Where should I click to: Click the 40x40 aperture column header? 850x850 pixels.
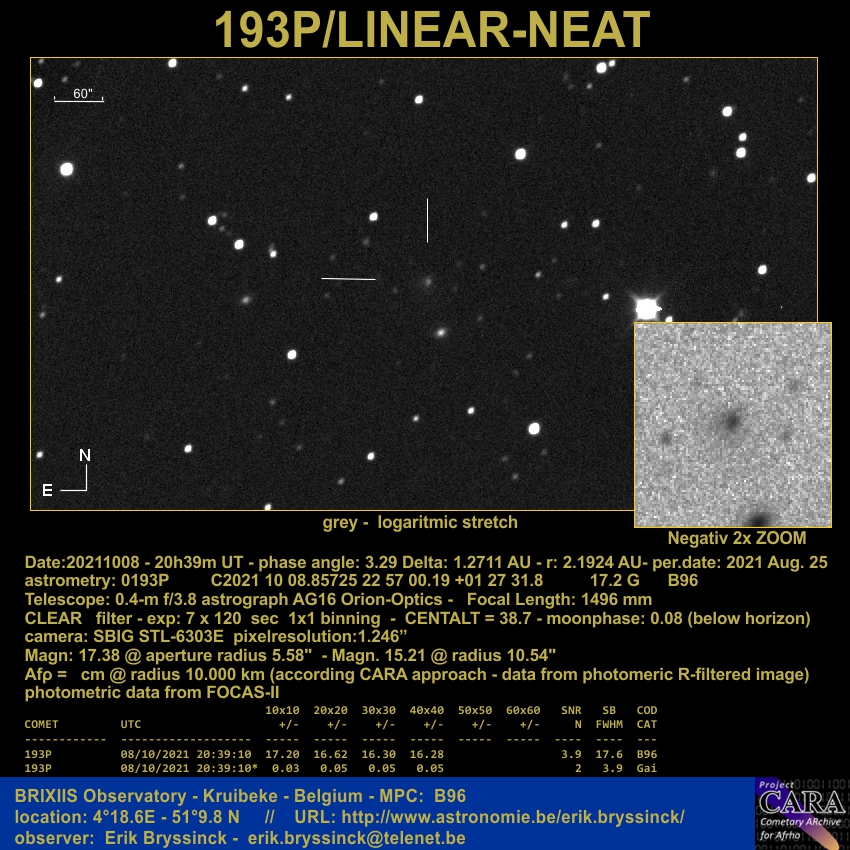pos(427,710)
